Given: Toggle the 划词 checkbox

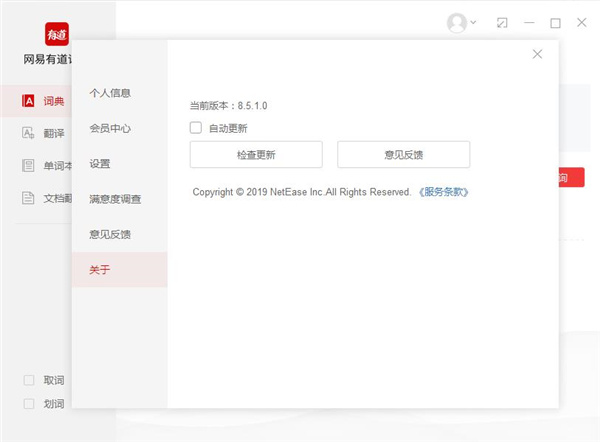Looking at the screenshot, I should click(x=29, y=404).
